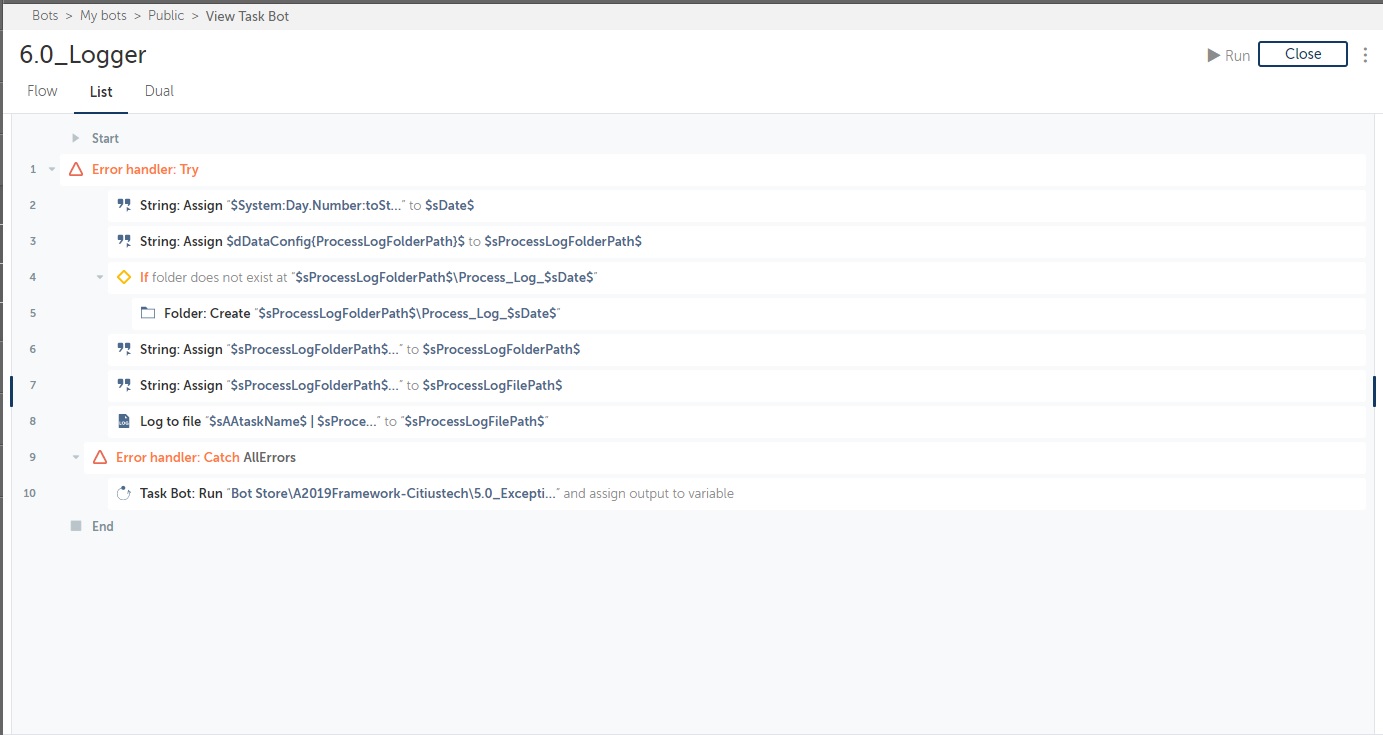Navigate to Public folder in breadcrumb
1383x735 pixels.
(166, 16)
